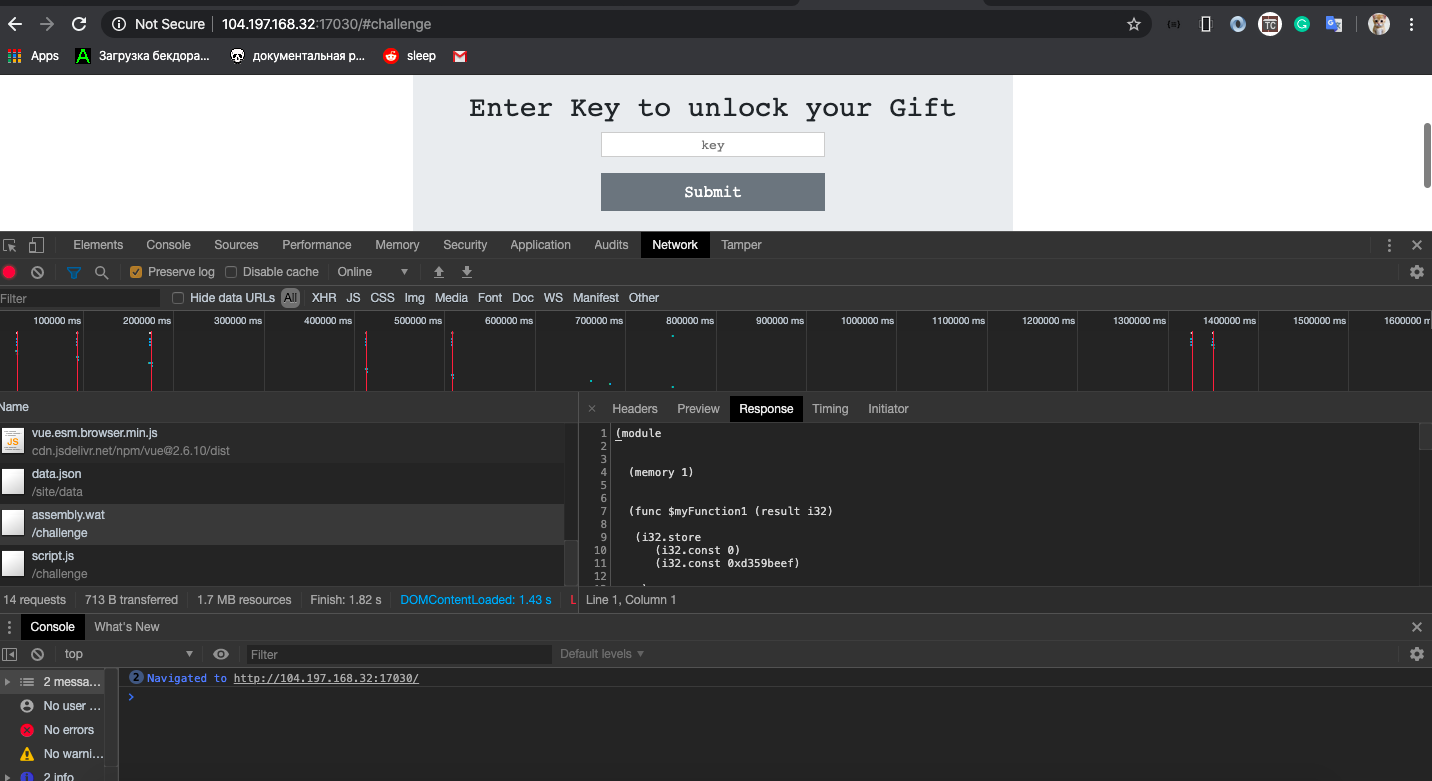Activate the inspect element picker
The image size is (1432, 781).
point(10,245)
